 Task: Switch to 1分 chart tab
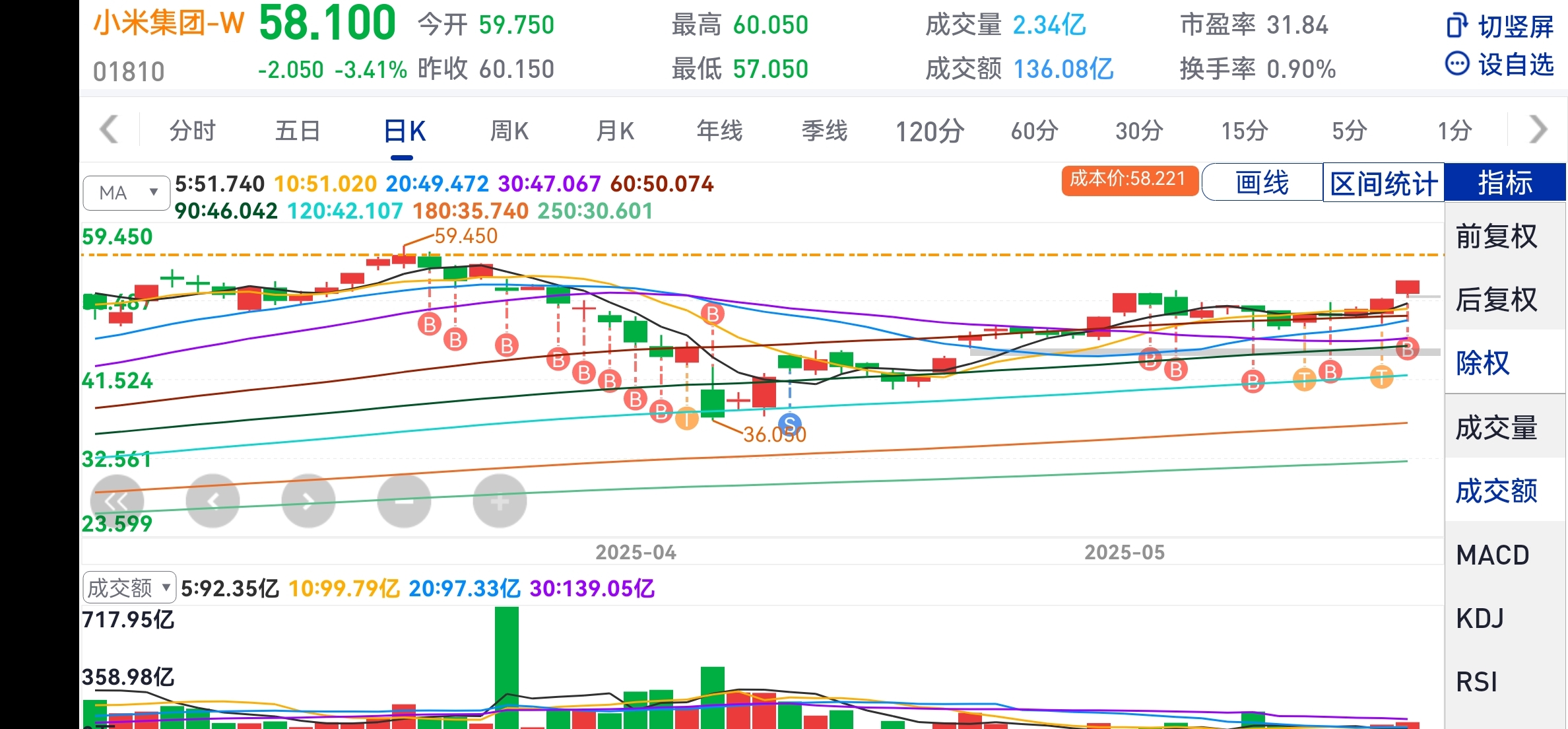click(x=1454, y=131)
